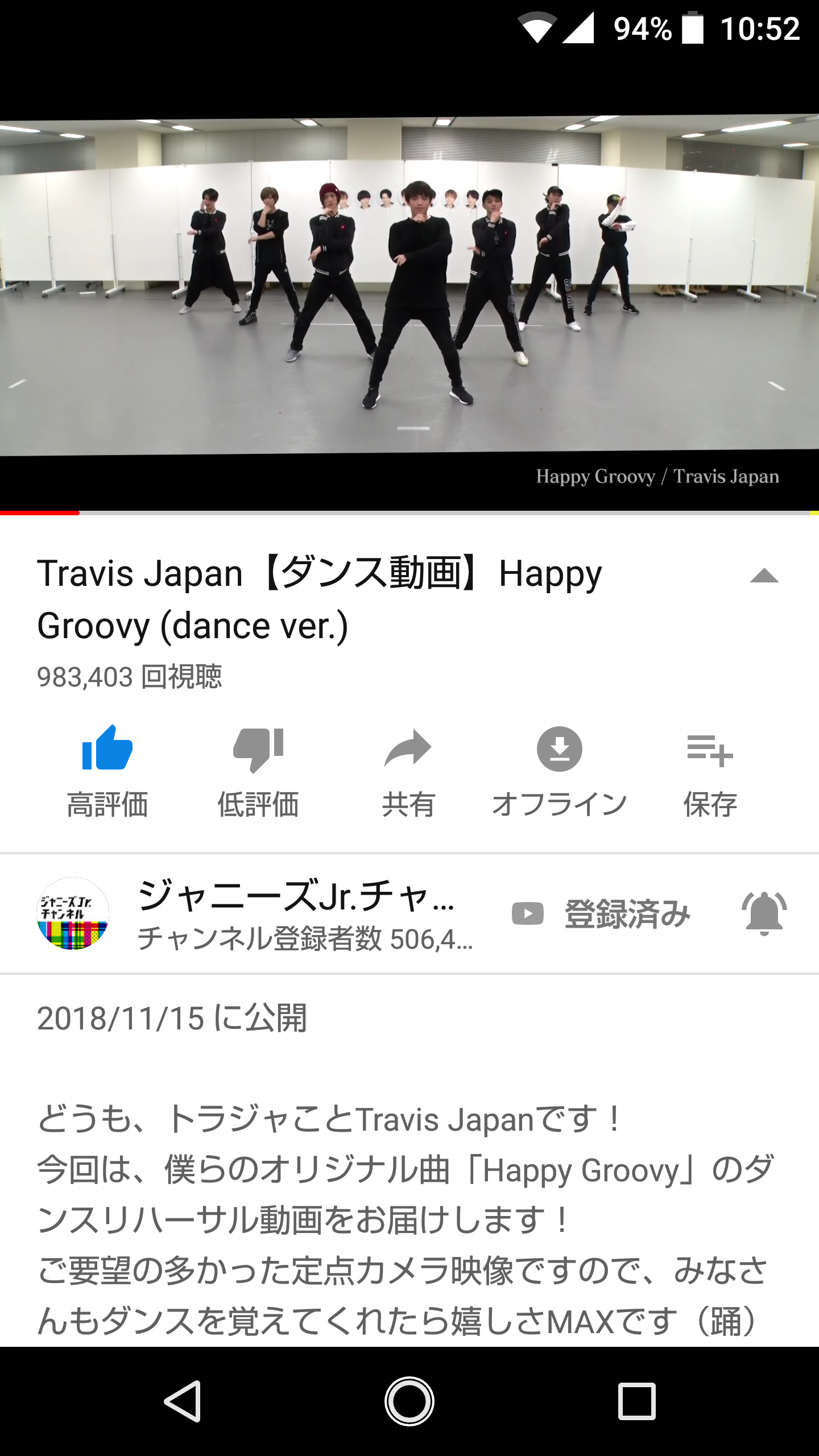Viewport: 819px width, 1456px height.
Task: Tap Android recent apps square button
Action: 637,1401
